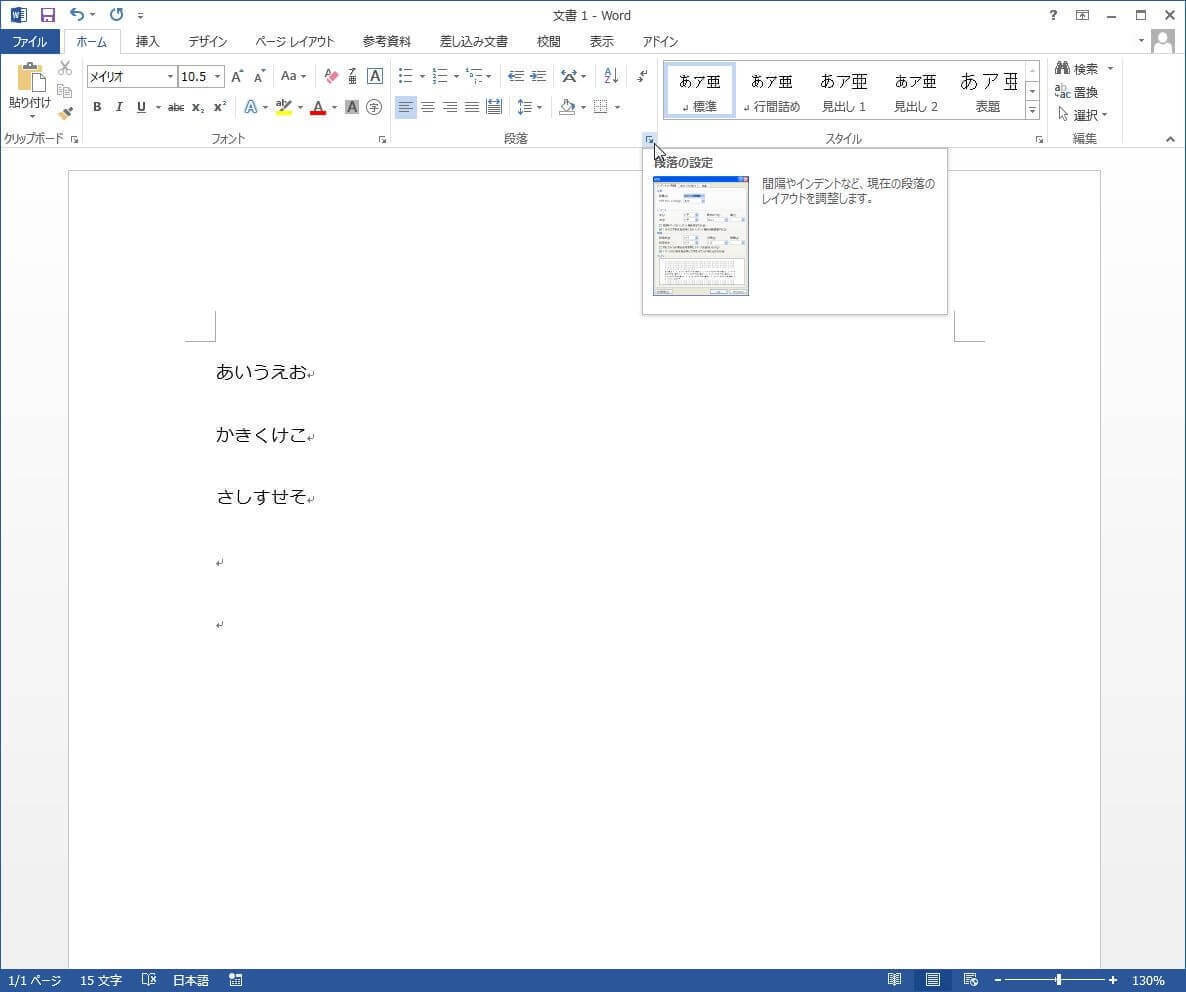
Task: Increase indent of the paragraph
Action: pyautogui.click(x=538, y=76)
